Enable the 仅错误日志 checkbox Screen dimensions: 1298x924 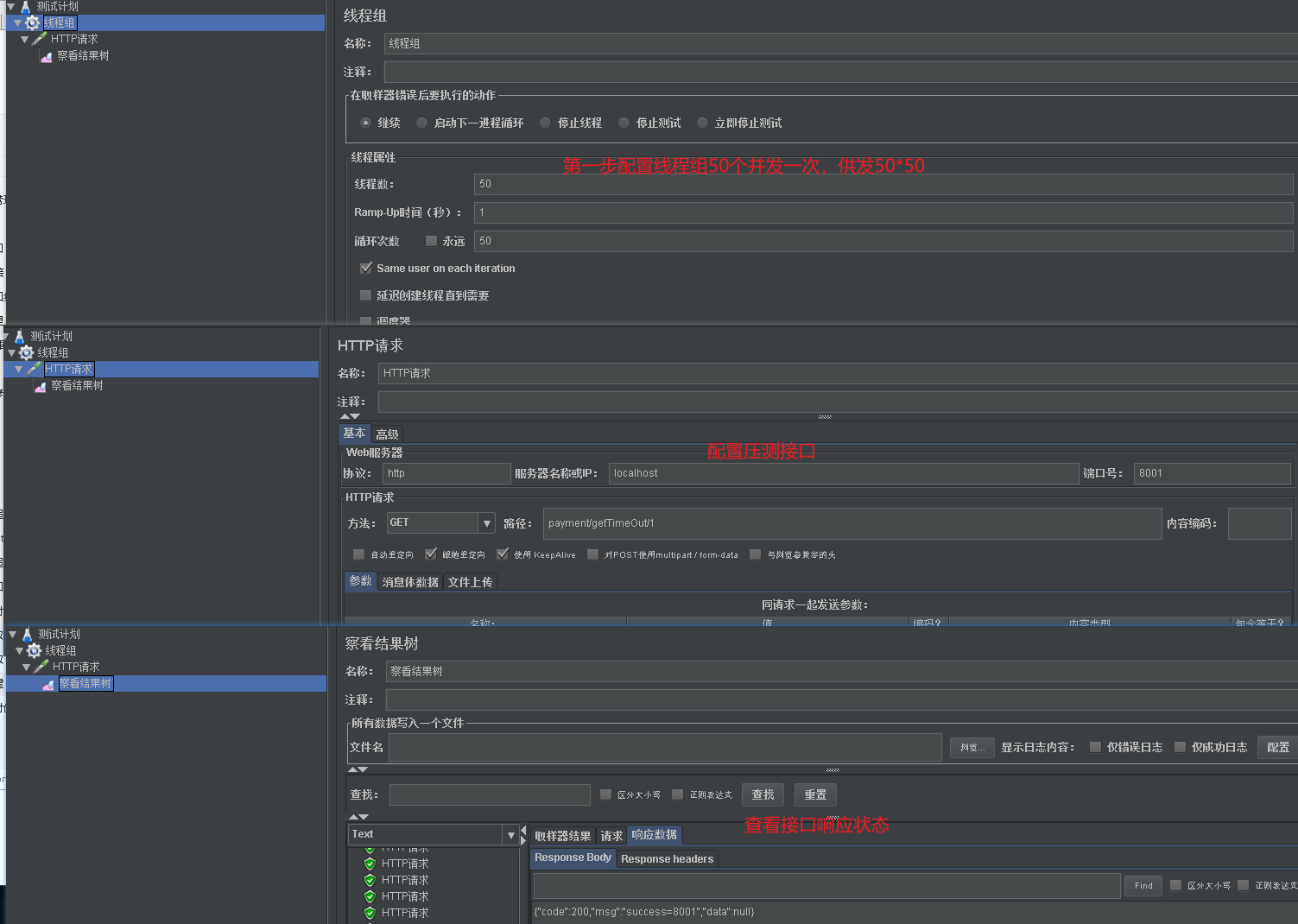[x=1095, y=747]
